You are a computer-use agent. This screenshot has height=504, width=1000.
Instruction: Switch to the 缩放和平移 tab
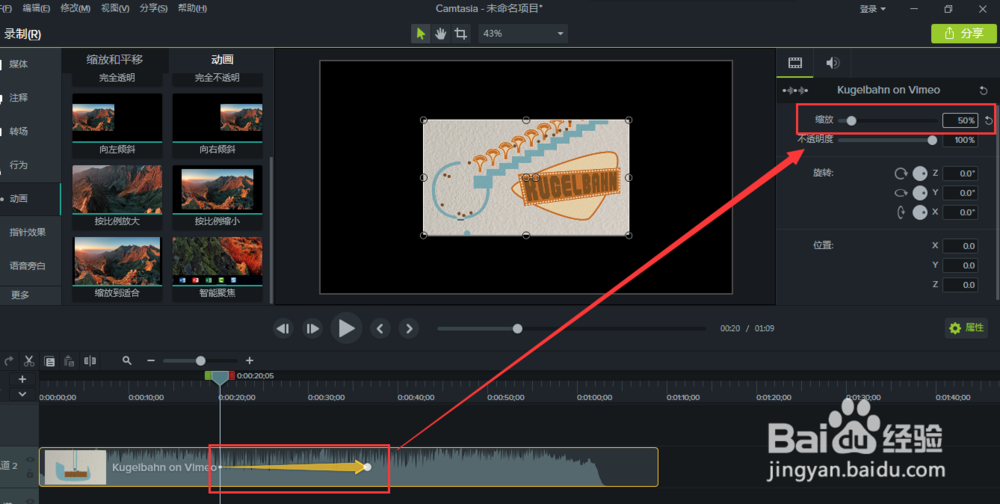[115, 59]
